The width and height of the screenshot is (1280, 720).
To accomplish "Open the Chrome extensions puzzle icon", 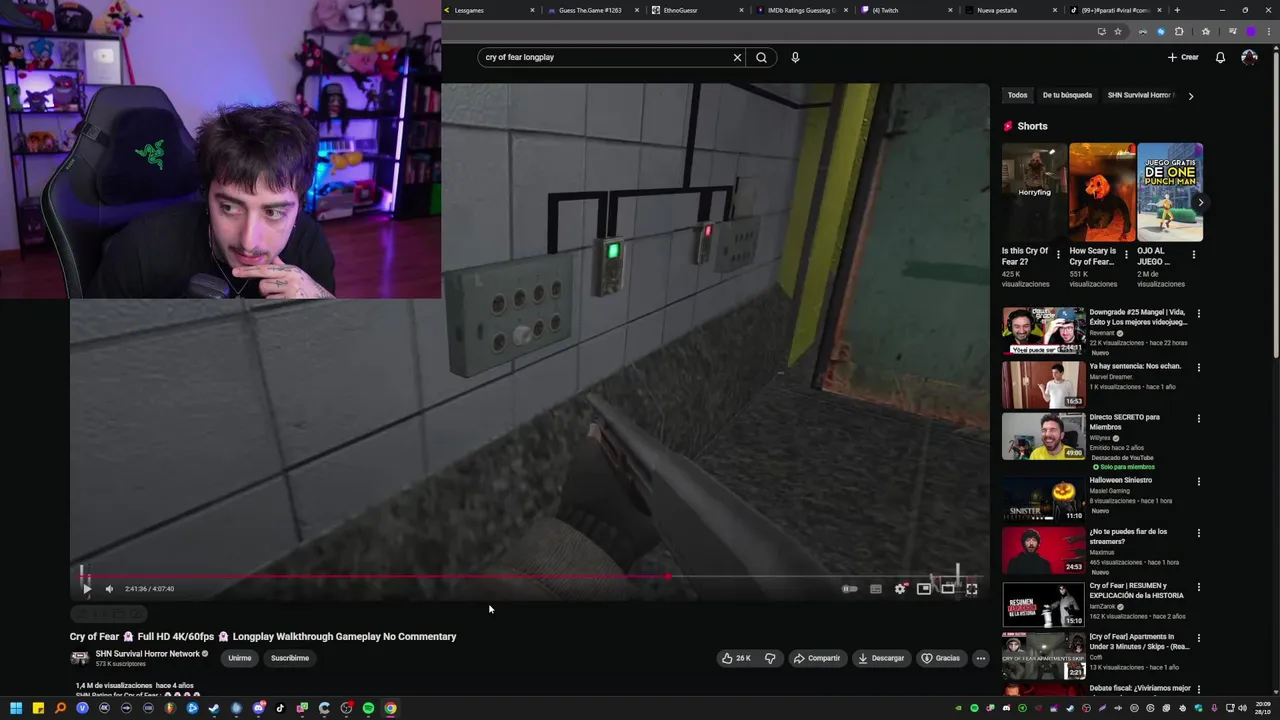I will [x=1179, y=31].
